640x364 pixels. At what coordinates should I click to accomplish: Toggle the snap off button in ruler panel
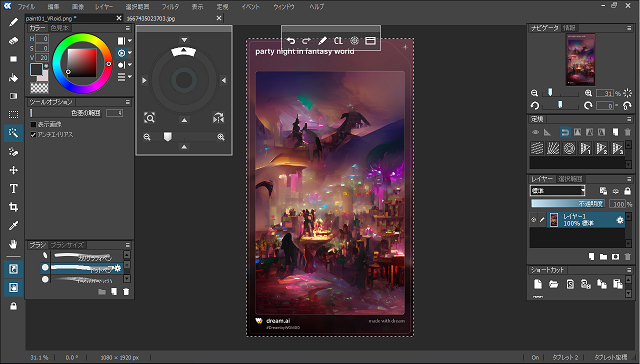(x=565, y=132)
